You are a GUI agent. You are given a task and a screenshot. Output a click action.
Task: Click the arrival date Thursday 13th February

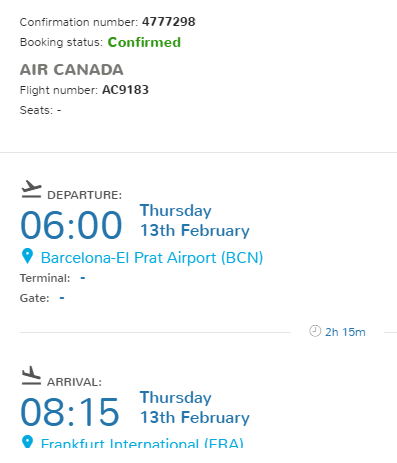(195, 408)
